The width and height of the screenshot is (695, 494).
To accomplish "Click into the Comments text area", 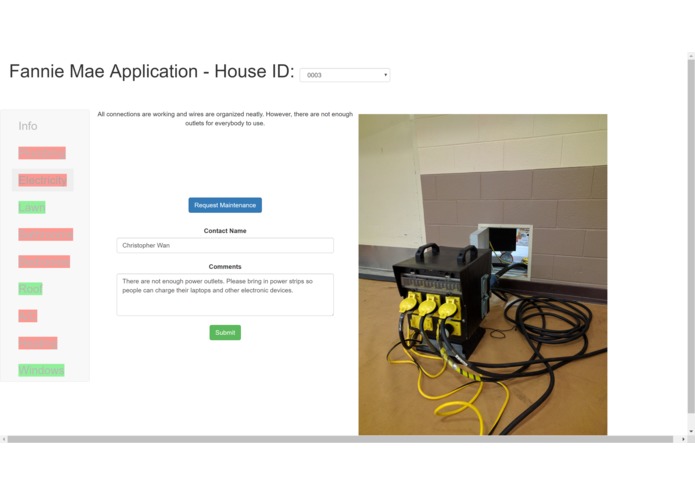I will point(225,295).
